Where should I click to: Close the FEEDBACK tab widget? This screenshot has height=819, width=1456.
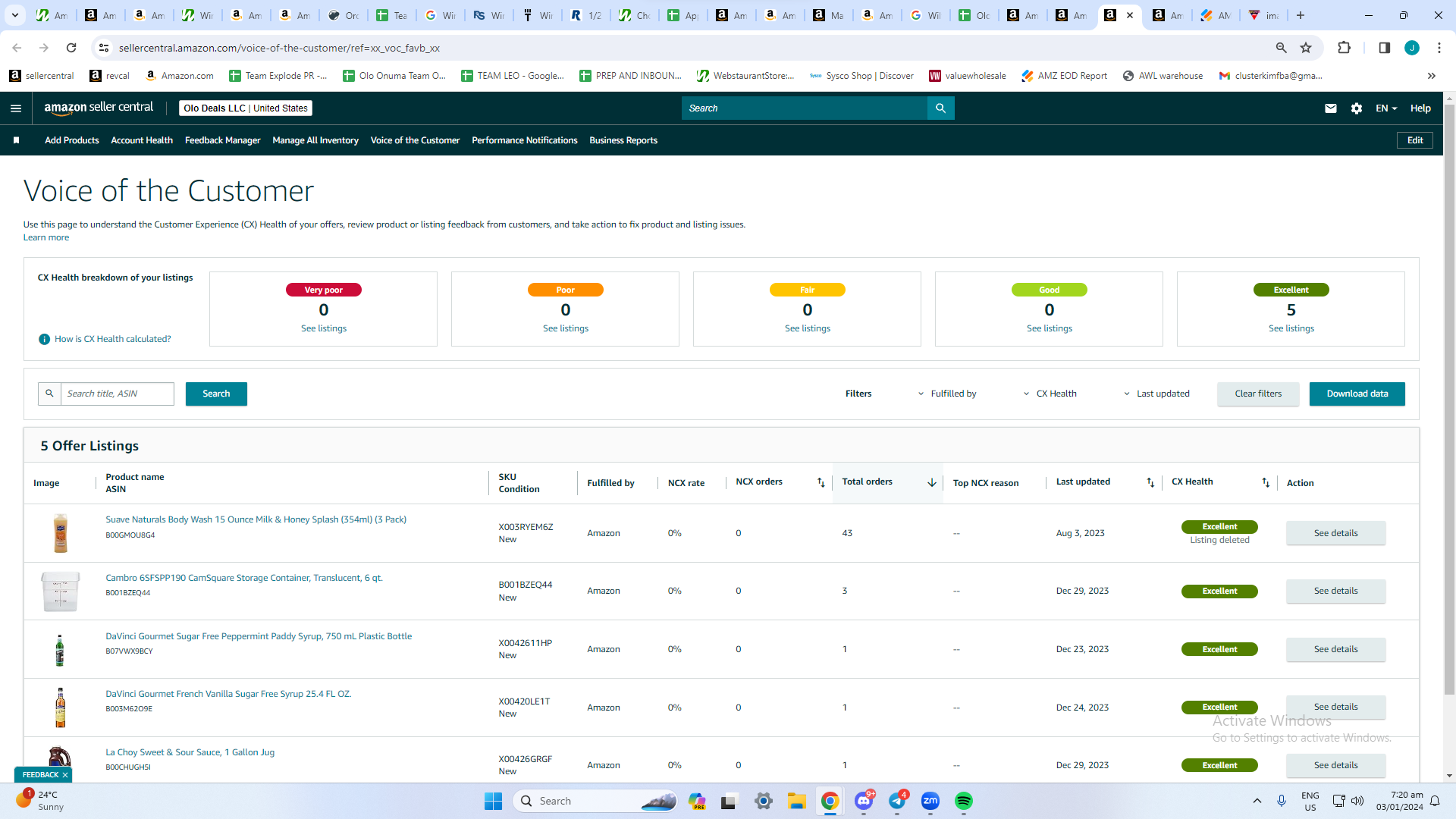[x=65, y=775]
